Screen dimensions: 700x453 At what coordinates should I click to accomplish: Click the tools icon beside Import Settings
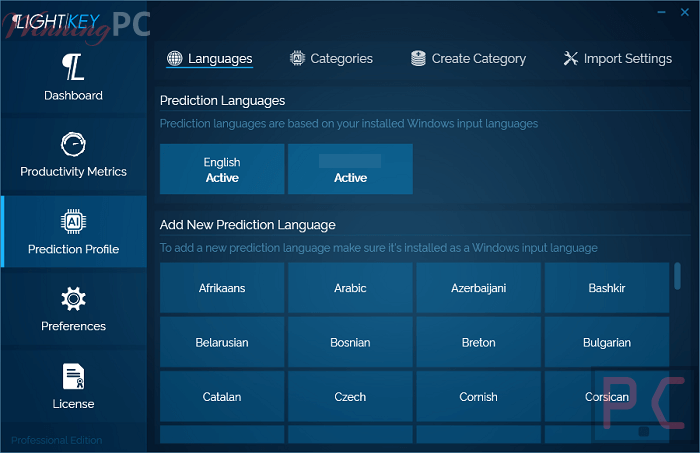tap(571, 58)
